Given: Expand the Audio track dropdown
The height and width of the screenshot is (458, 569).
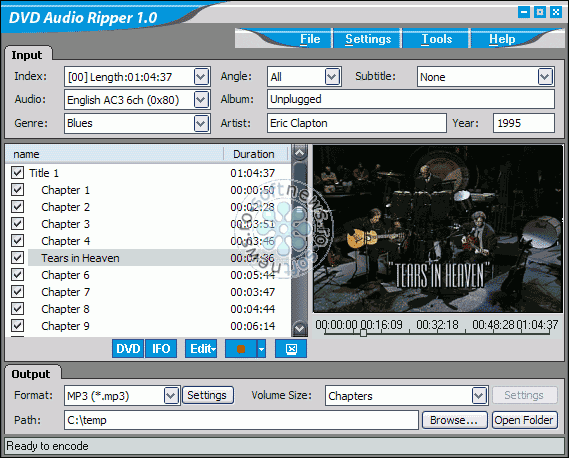Looking at the screenshot, I should 201,100.
